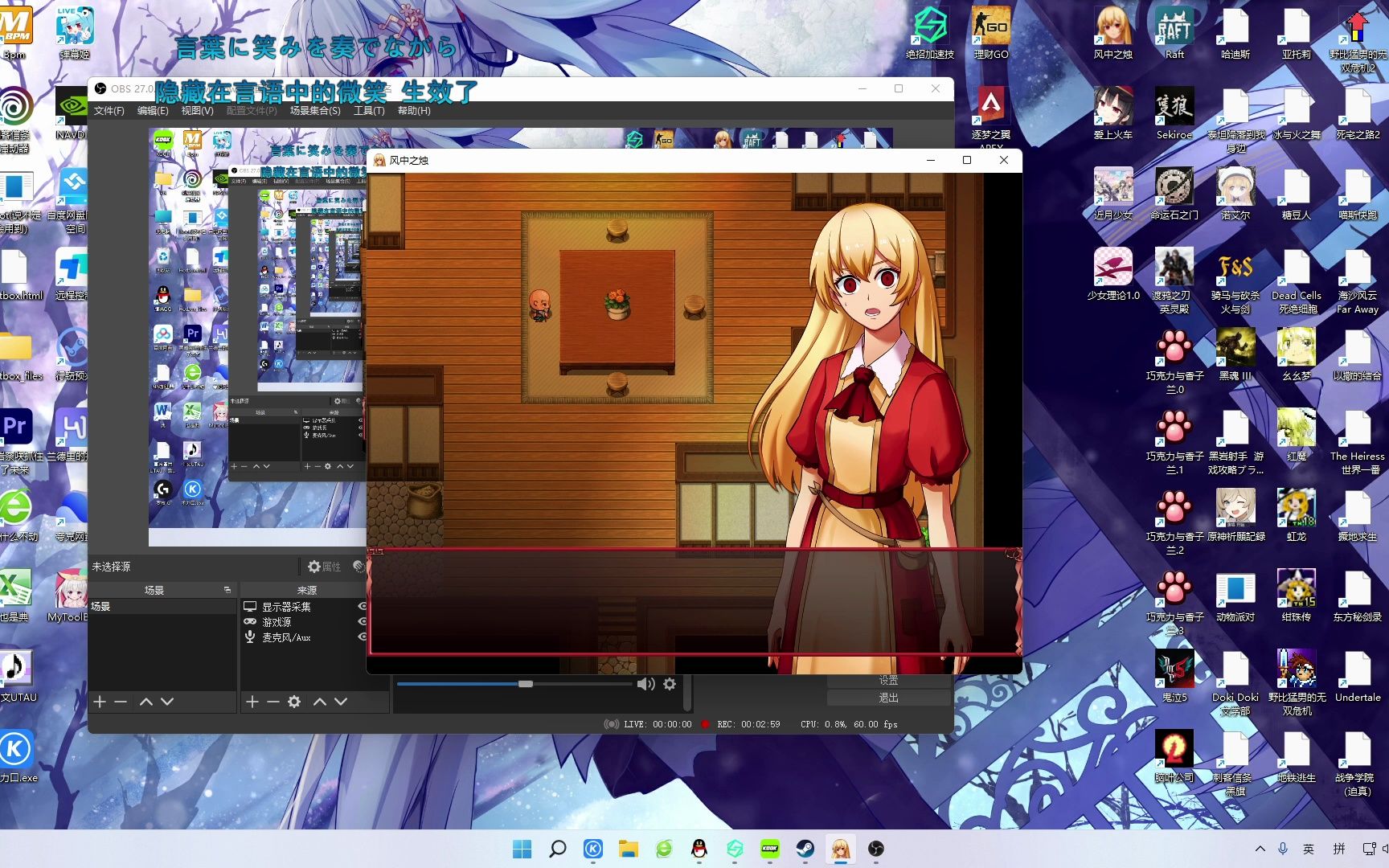The height and width of the screenshot is (868, 1389).
Task: Open the 视图(V) menu in OBS
Action: (x=197, y=111)
